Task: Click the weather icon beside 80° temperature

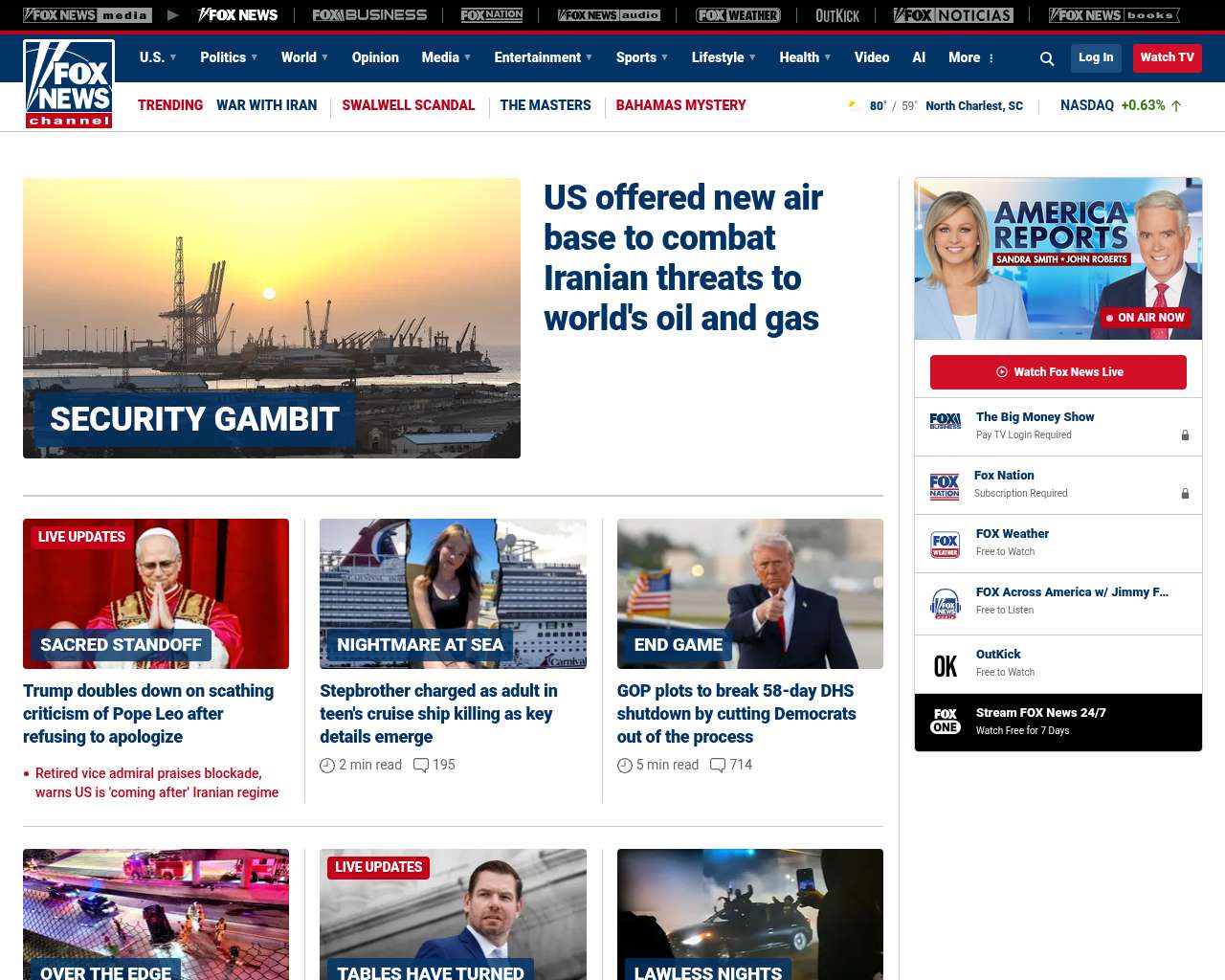Action: point(854,105)
